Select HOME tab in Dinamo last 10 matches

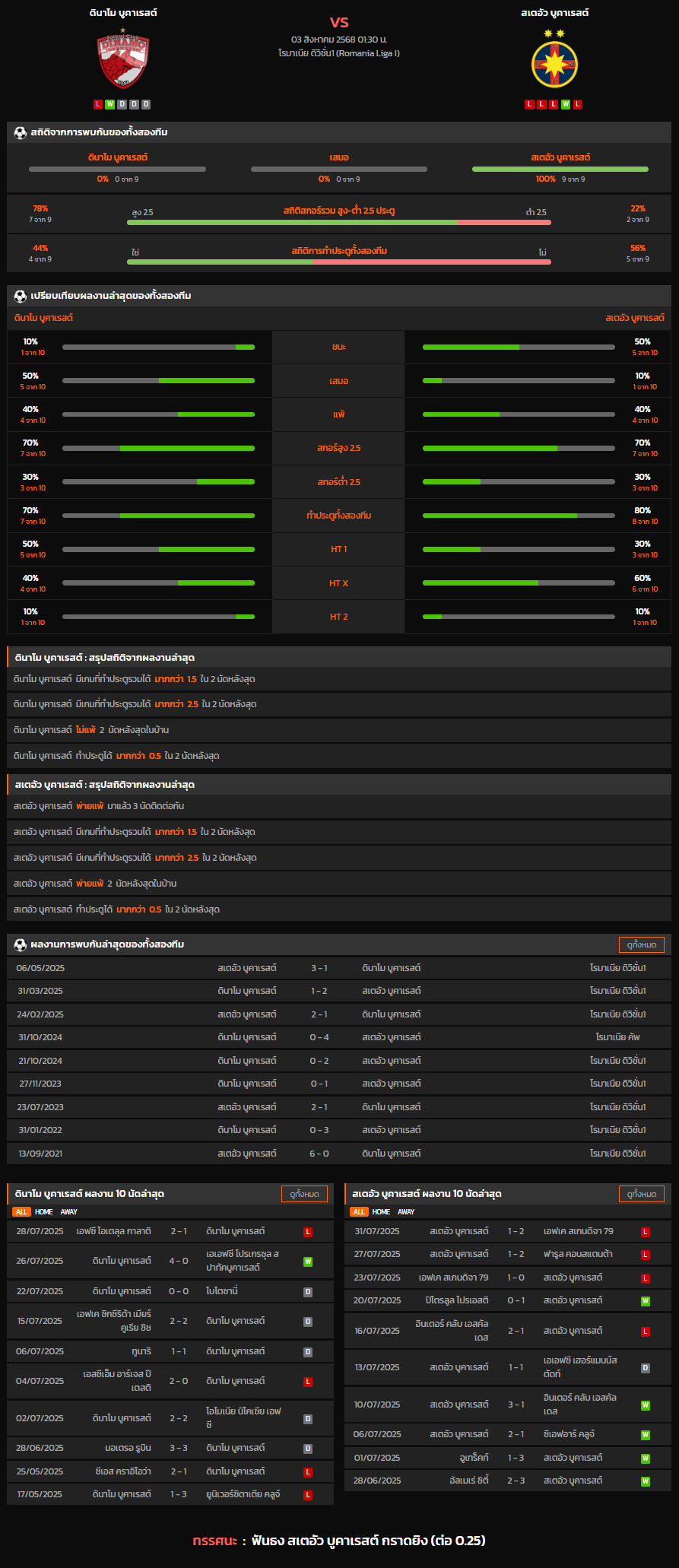pyautogui.click(x=44, y=1212)
